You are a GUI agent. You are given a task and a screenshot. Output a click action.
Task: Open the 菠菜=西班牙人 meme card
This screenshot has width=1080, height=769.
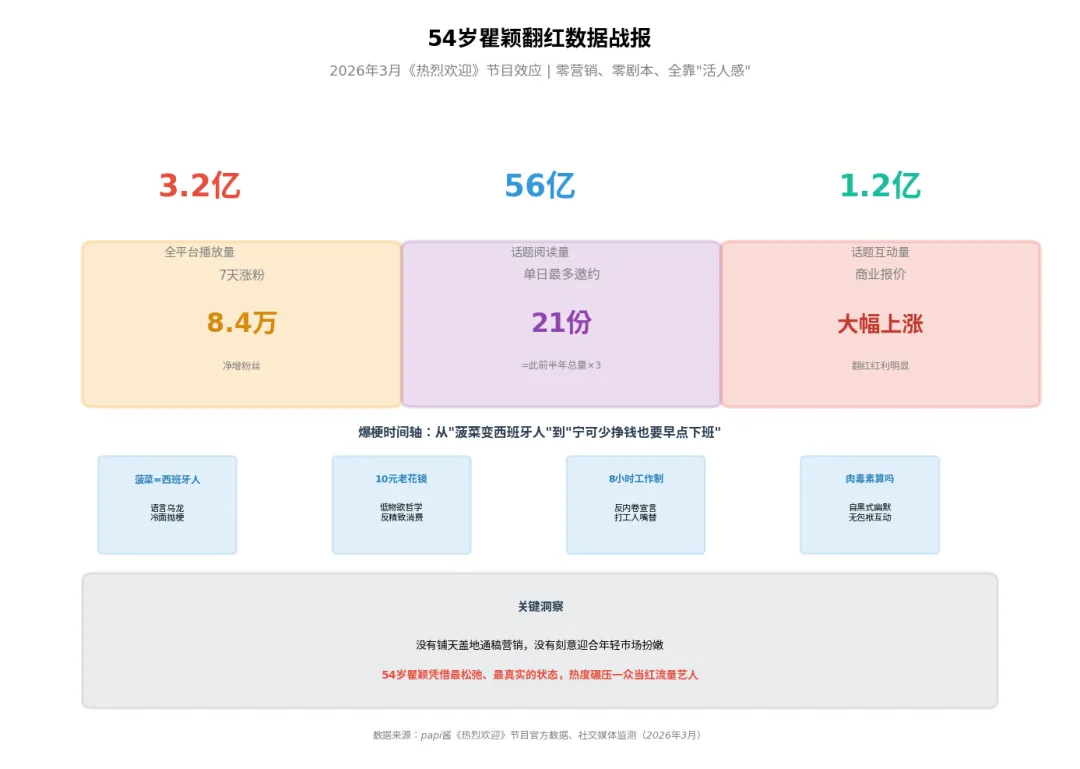click(166, 505)
